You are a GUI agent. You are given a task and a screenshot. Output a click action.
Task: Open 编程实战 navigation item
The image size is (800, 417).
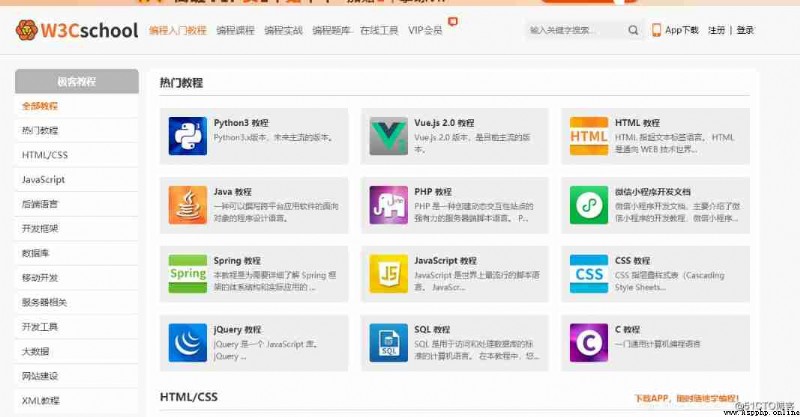[x=283, y=30]
